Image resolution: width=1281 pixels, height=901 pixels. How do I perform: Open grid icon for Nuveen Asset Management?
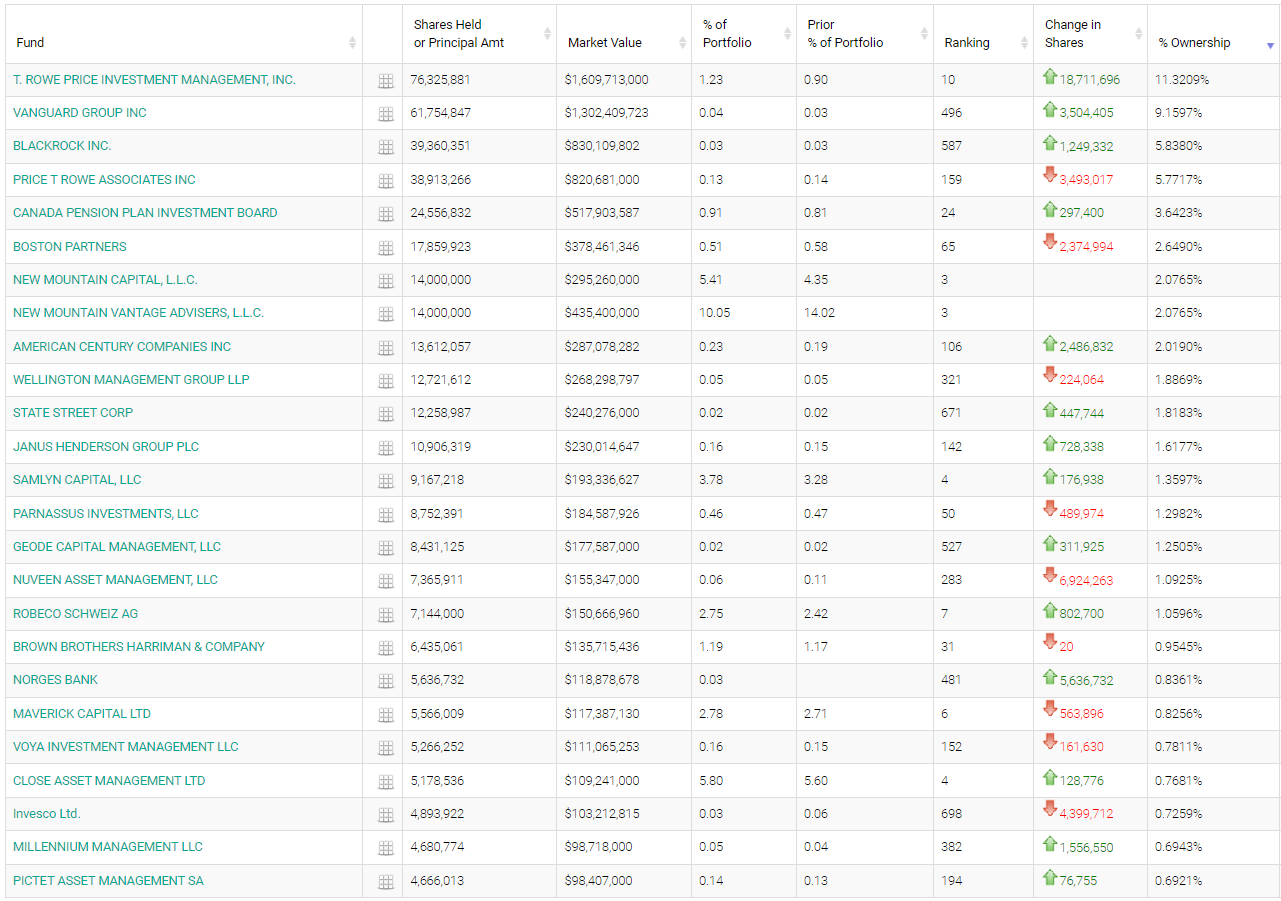click(385, 581)
